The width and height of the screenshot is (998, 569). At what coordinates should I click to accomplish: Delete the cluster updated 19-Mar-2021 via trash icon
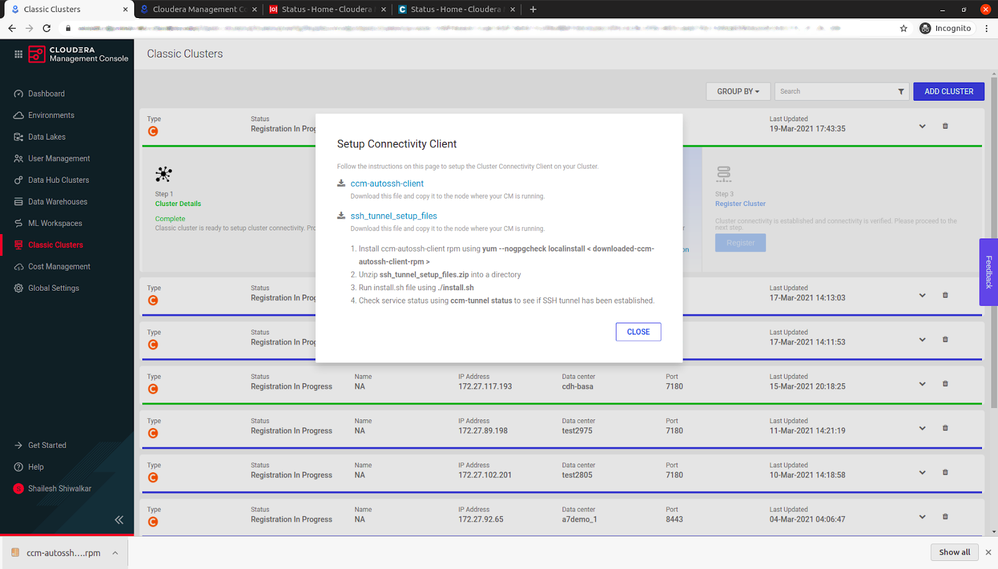[945, 126]
